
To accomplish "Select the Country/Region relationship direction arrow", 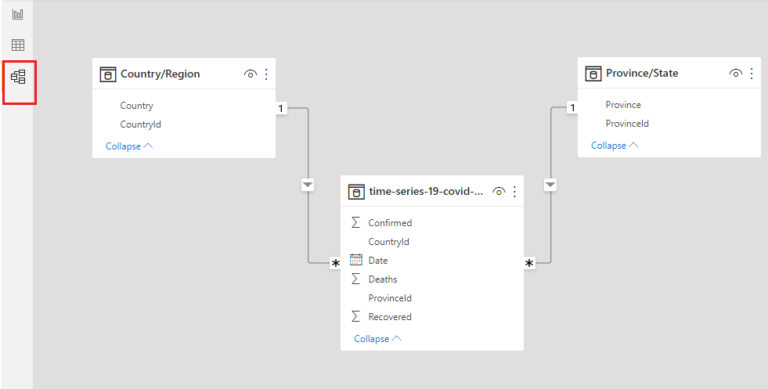I will tap(308, 185).
